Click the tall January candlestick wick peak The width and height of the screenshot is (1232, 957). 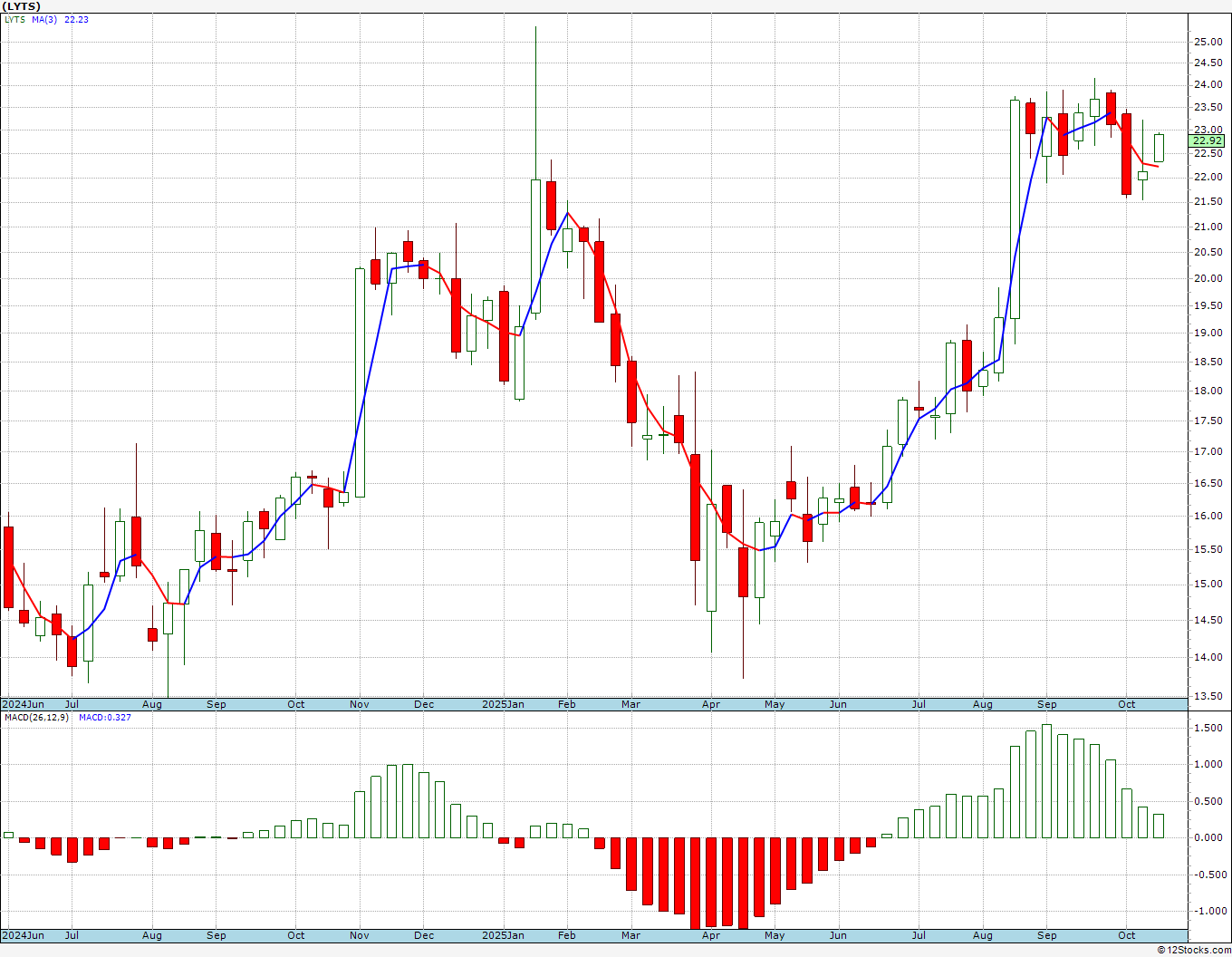point(535,27)
